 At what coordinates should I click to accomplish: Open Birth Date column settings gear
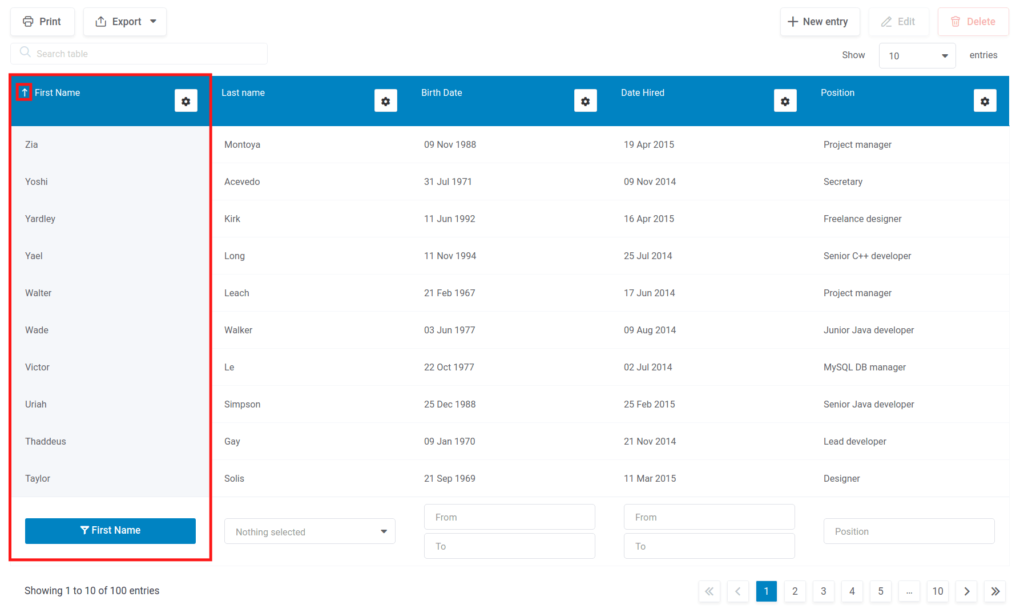coord(586,101)
